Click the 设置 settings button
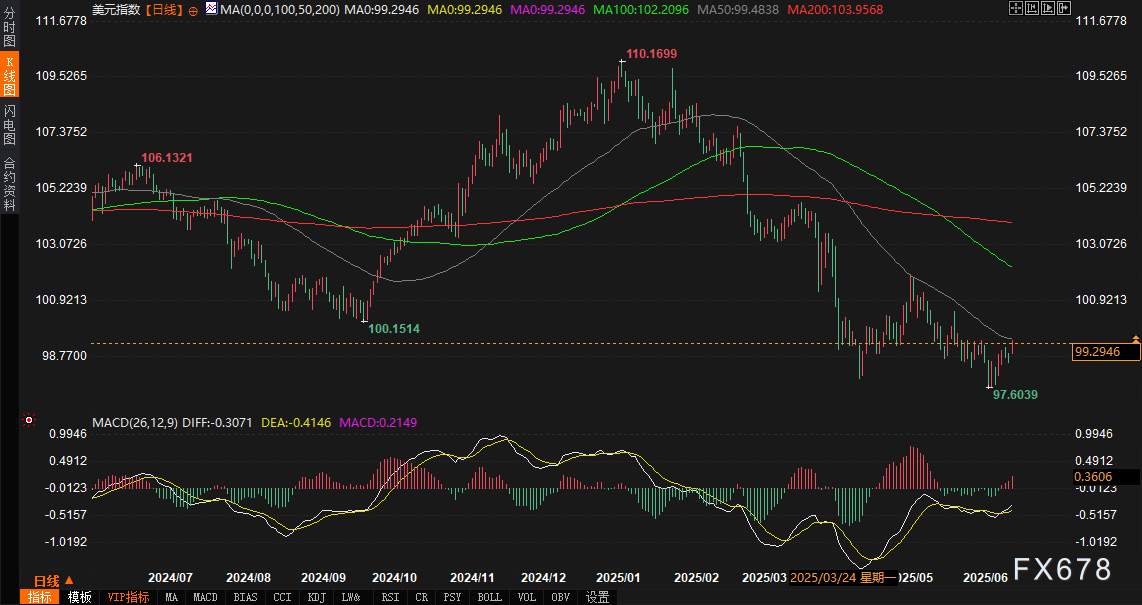This screenshot has height=605, width=1142. (x=597, y=597)
